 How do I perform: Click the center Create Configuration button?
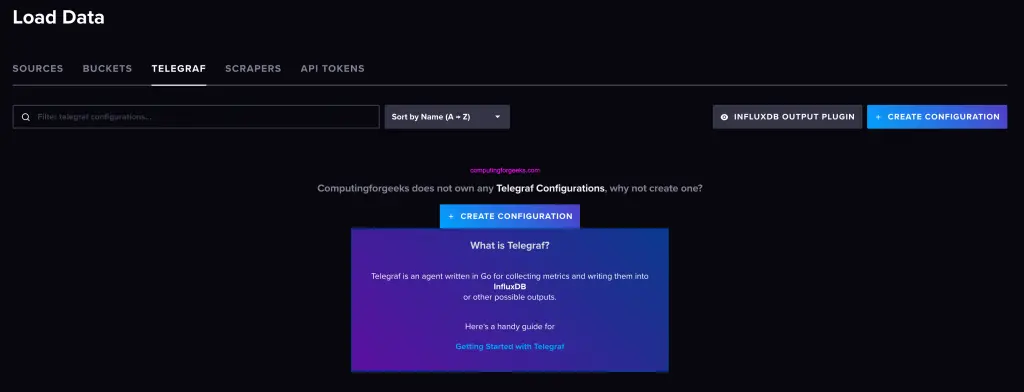pos(510,216)
